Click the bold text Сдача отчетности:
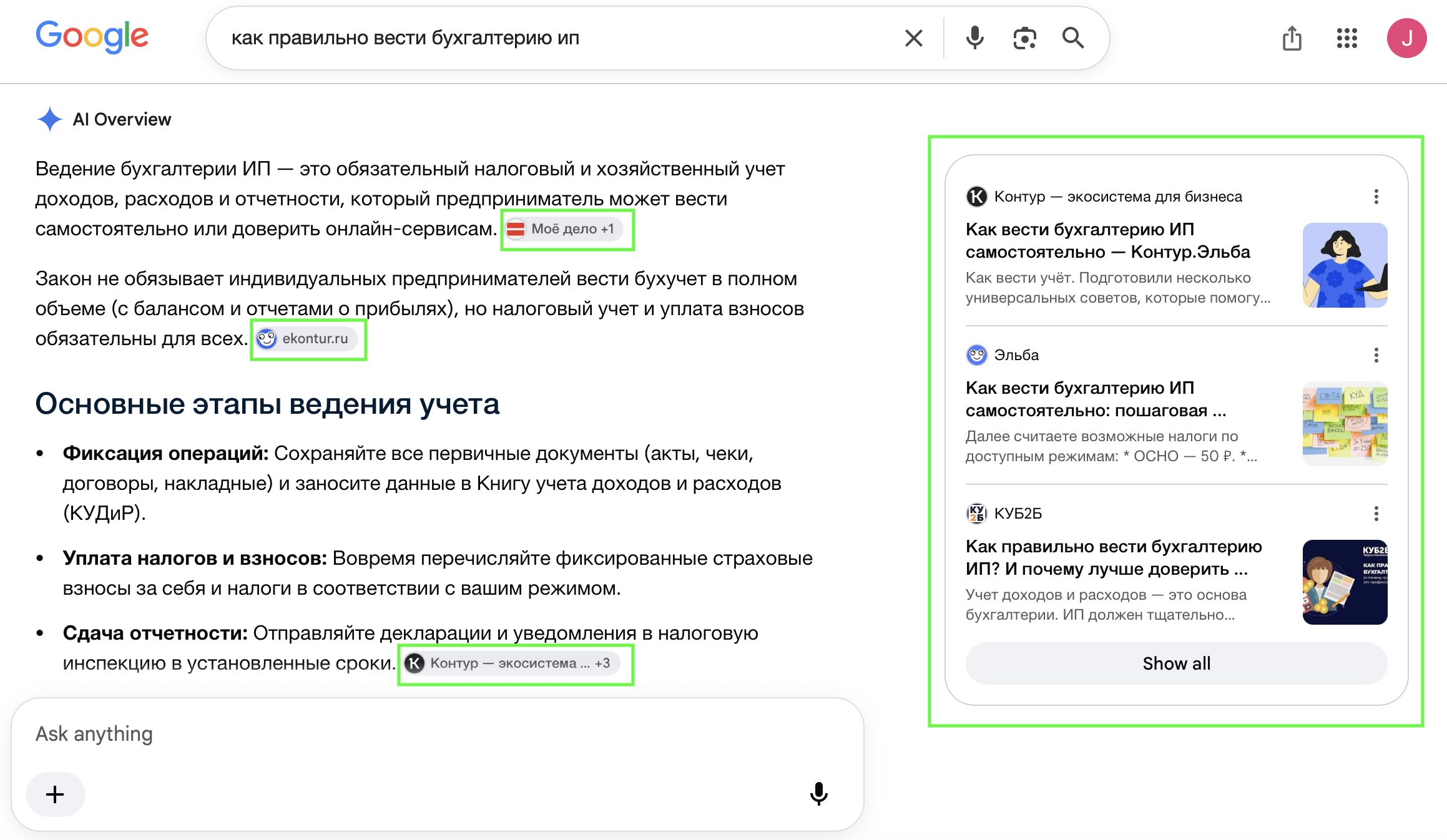This screenshot has height=840, width=1447. pyautogui.click(x=155, y=633)
